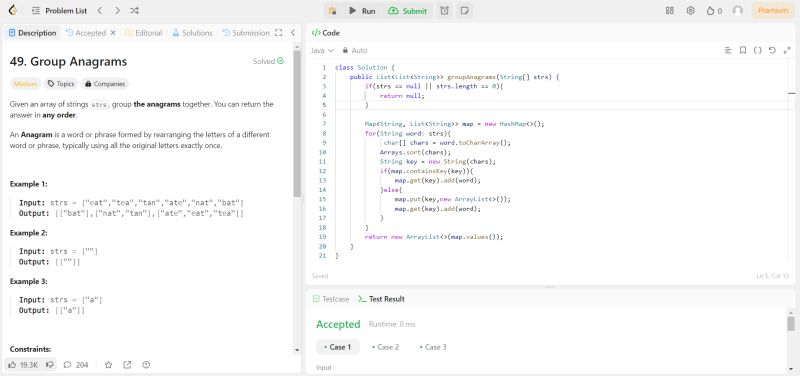Viewport: 800px width, 376px height.
Task: Format code with align icon
Action: (728, 50)
